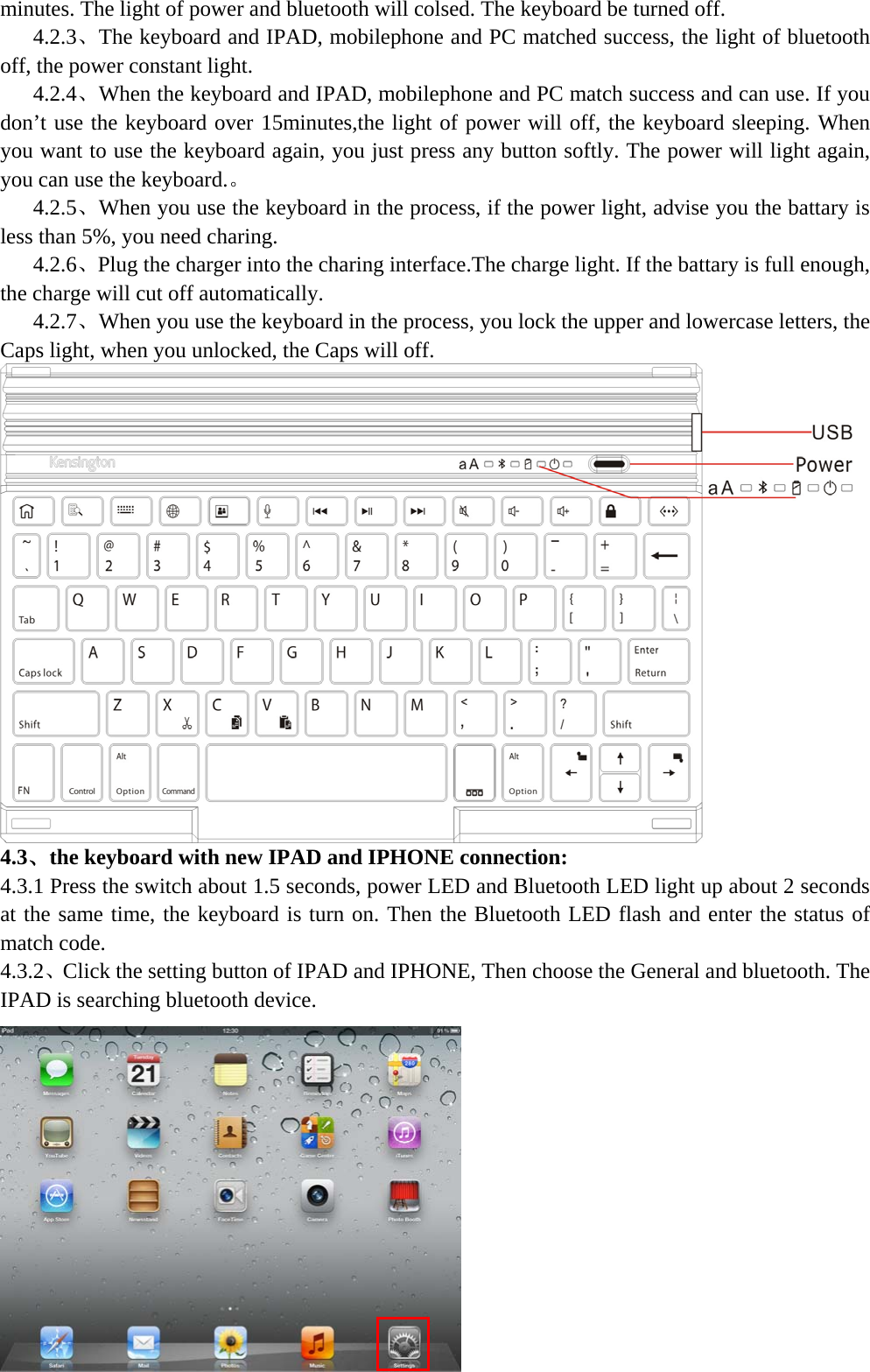Click the microphone dictation key
Image resolution: width=870 pixels, height=1372 pixels.
[277, 511]
